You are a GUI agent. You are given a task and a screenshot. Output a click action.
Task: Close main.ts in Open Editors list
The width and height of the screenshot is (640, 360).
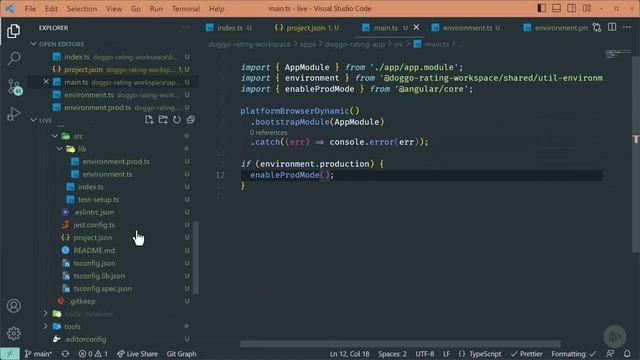tap(46, 82)
